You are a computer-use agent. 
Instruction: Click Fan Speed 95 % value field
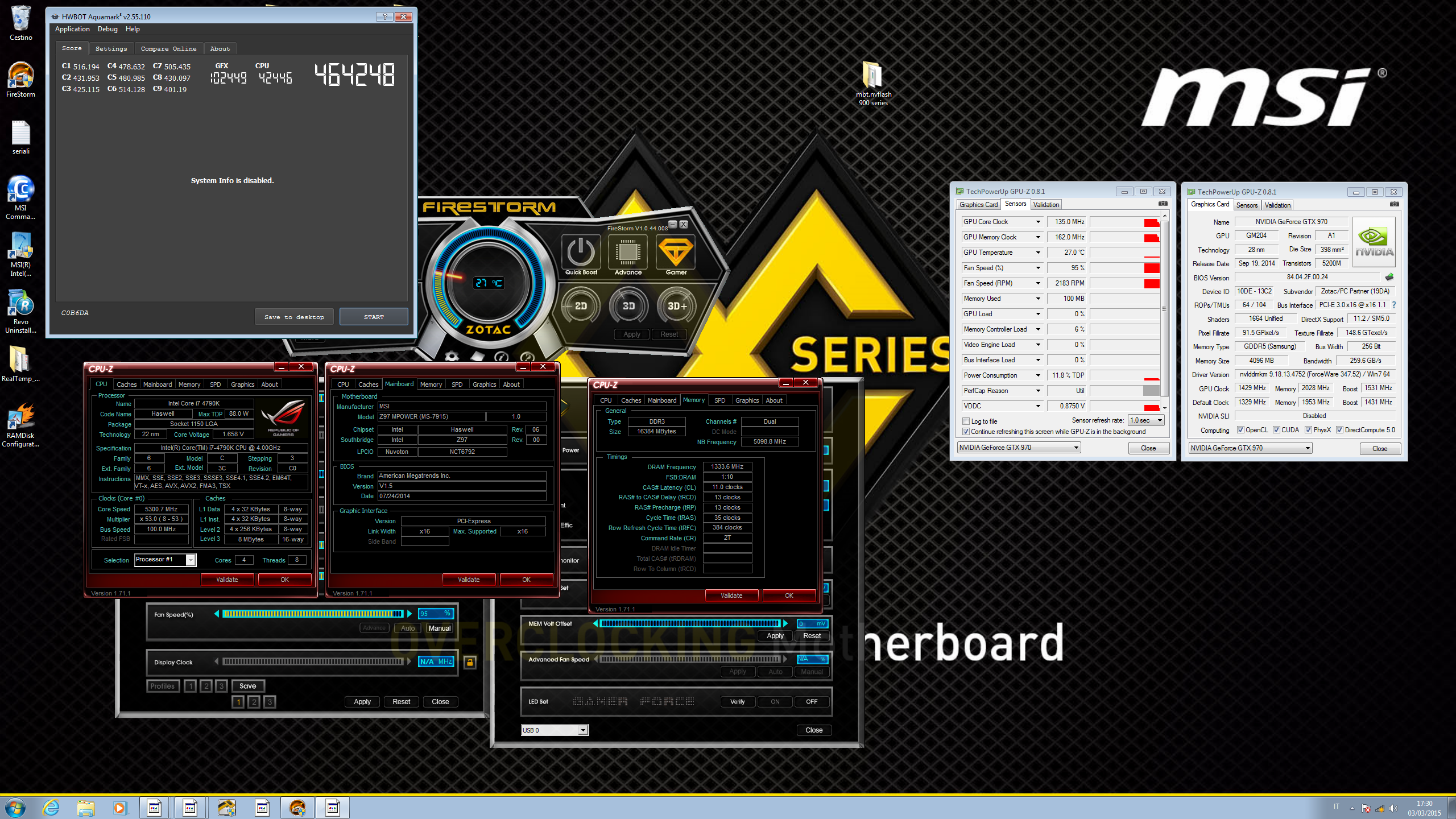(436, 613)
